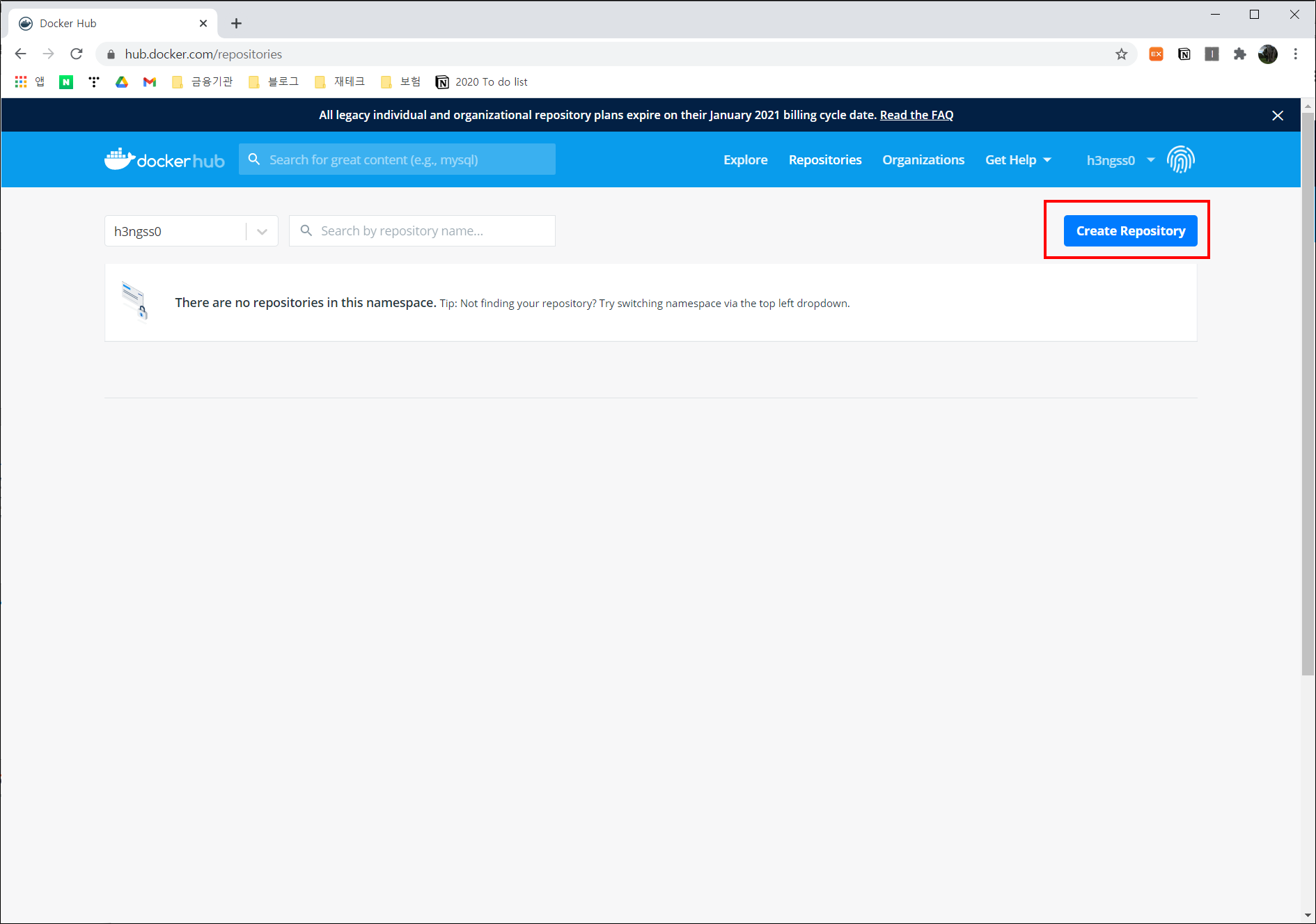
Task: Open the Apps grid bookmark
Action: pos(29,81)
